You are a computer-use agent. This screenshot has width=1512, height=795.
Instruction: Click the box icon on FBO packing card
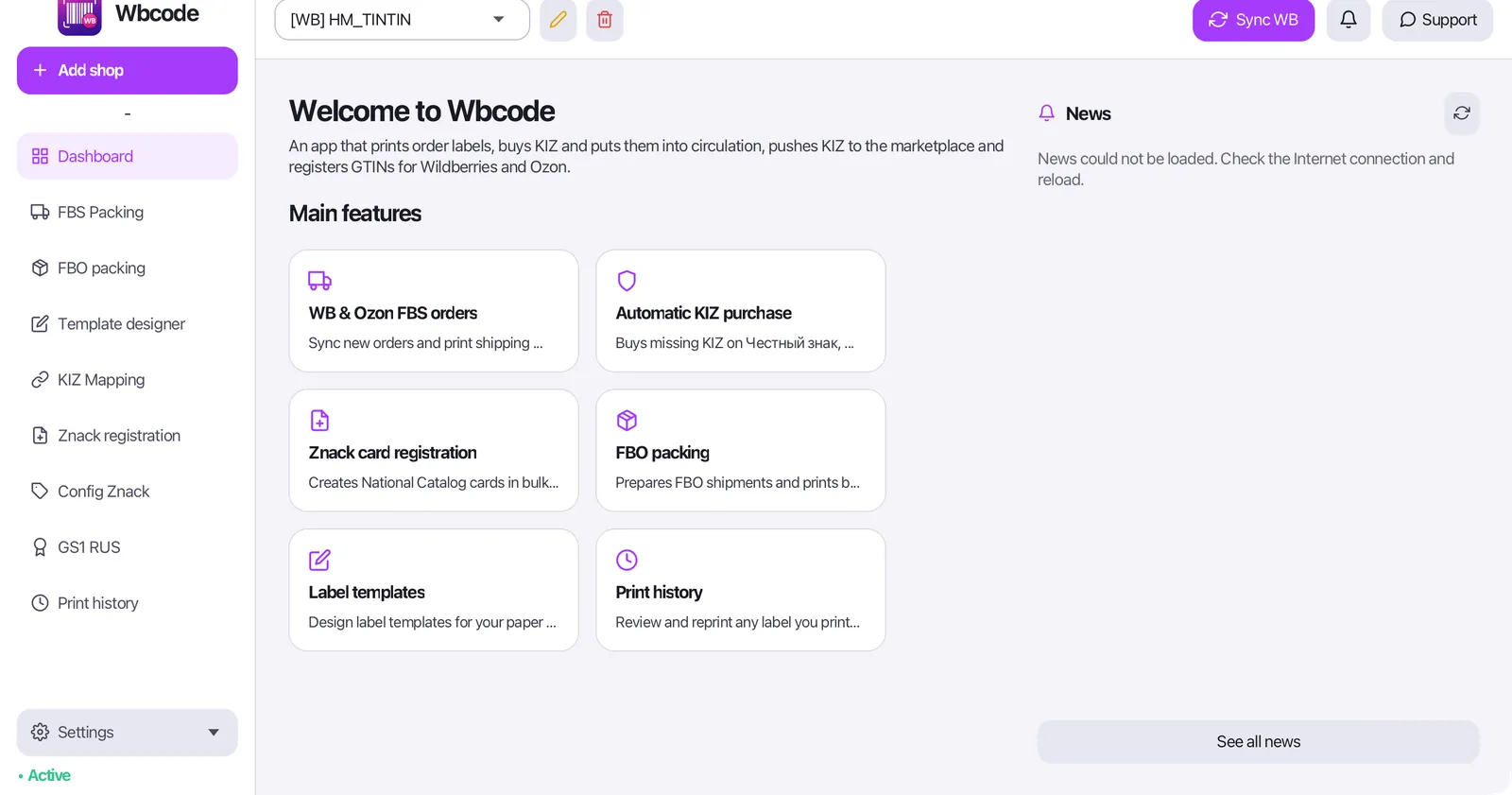[x=627, y=421]
